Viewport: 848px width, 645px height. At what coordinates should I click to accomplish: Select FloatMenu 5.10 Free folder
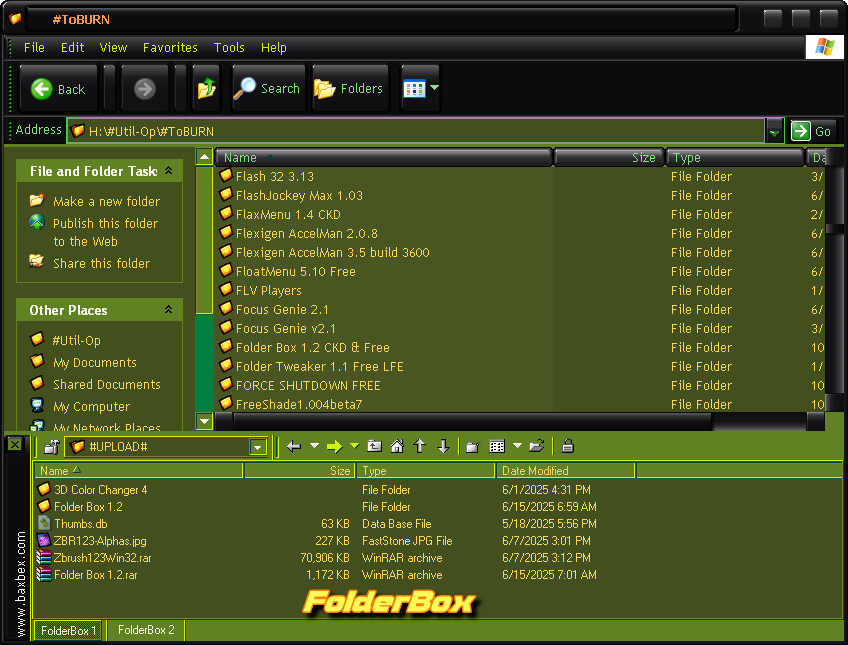tap(295, 271)
